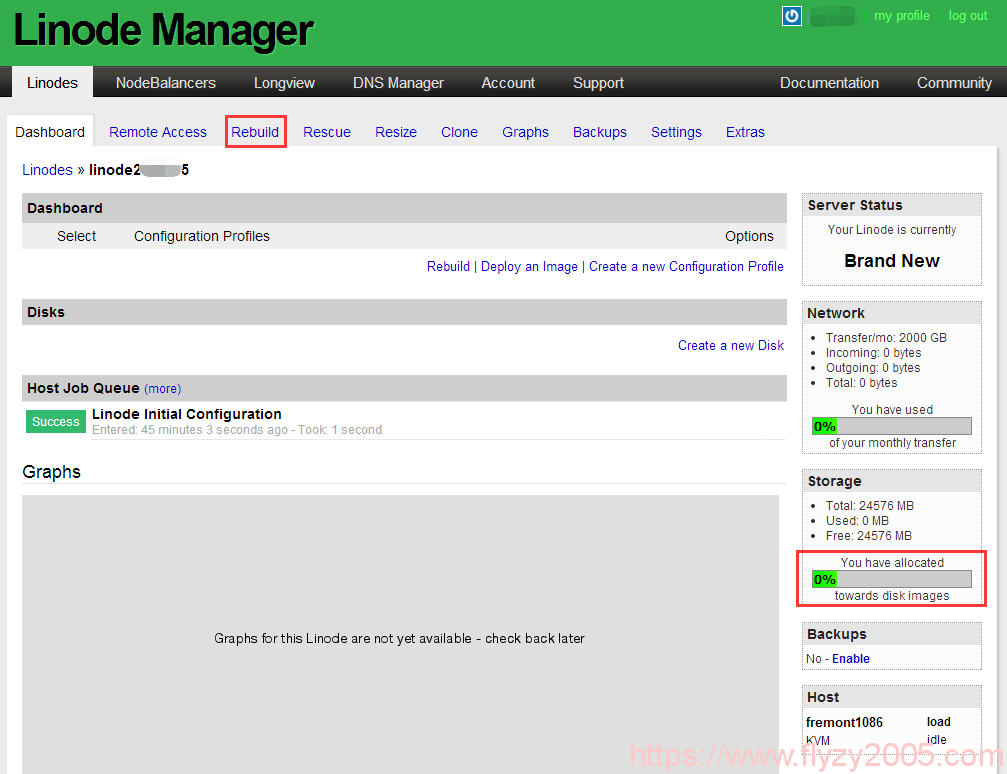Click Create a new Configuration Profile
Screen dimensions: 1007x774
(686, 267)
